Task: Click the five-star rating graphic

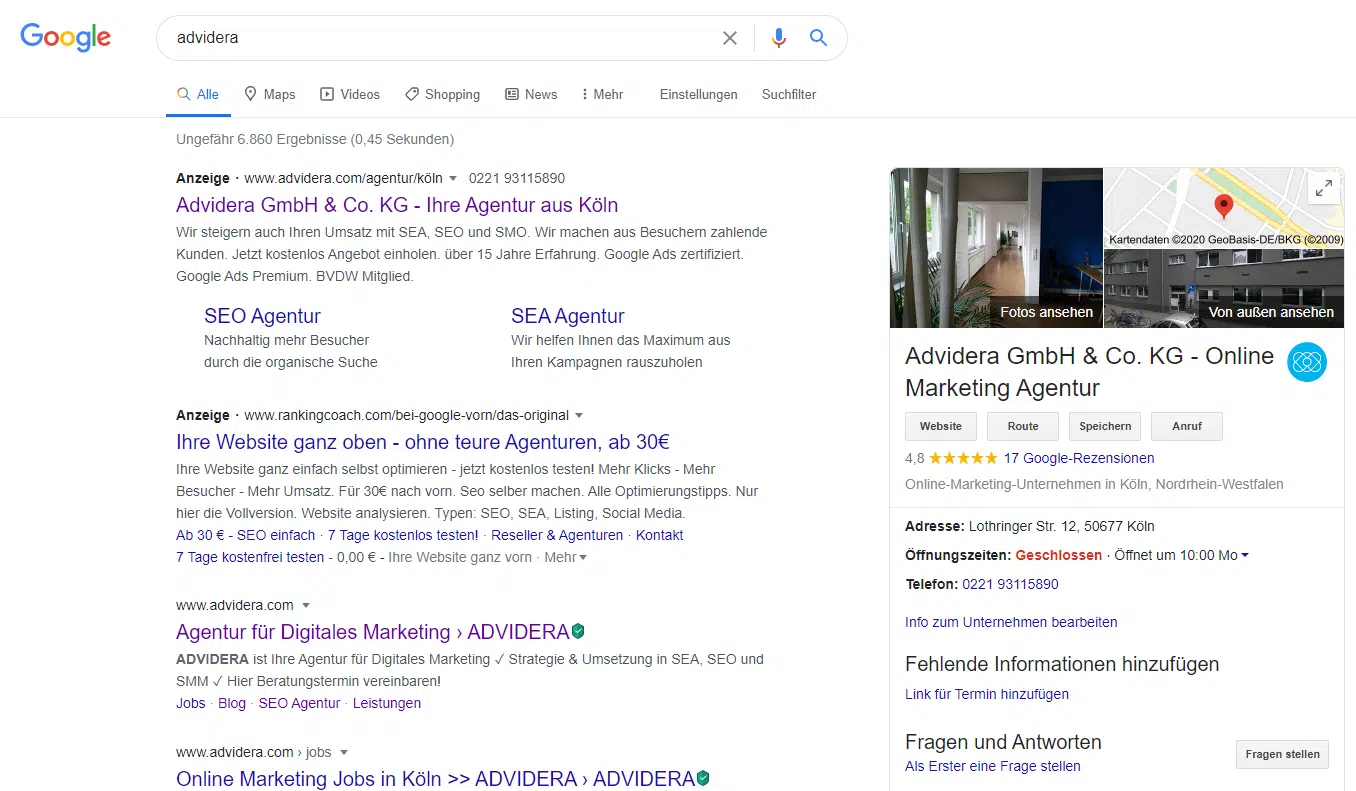Action: (963, 458)
